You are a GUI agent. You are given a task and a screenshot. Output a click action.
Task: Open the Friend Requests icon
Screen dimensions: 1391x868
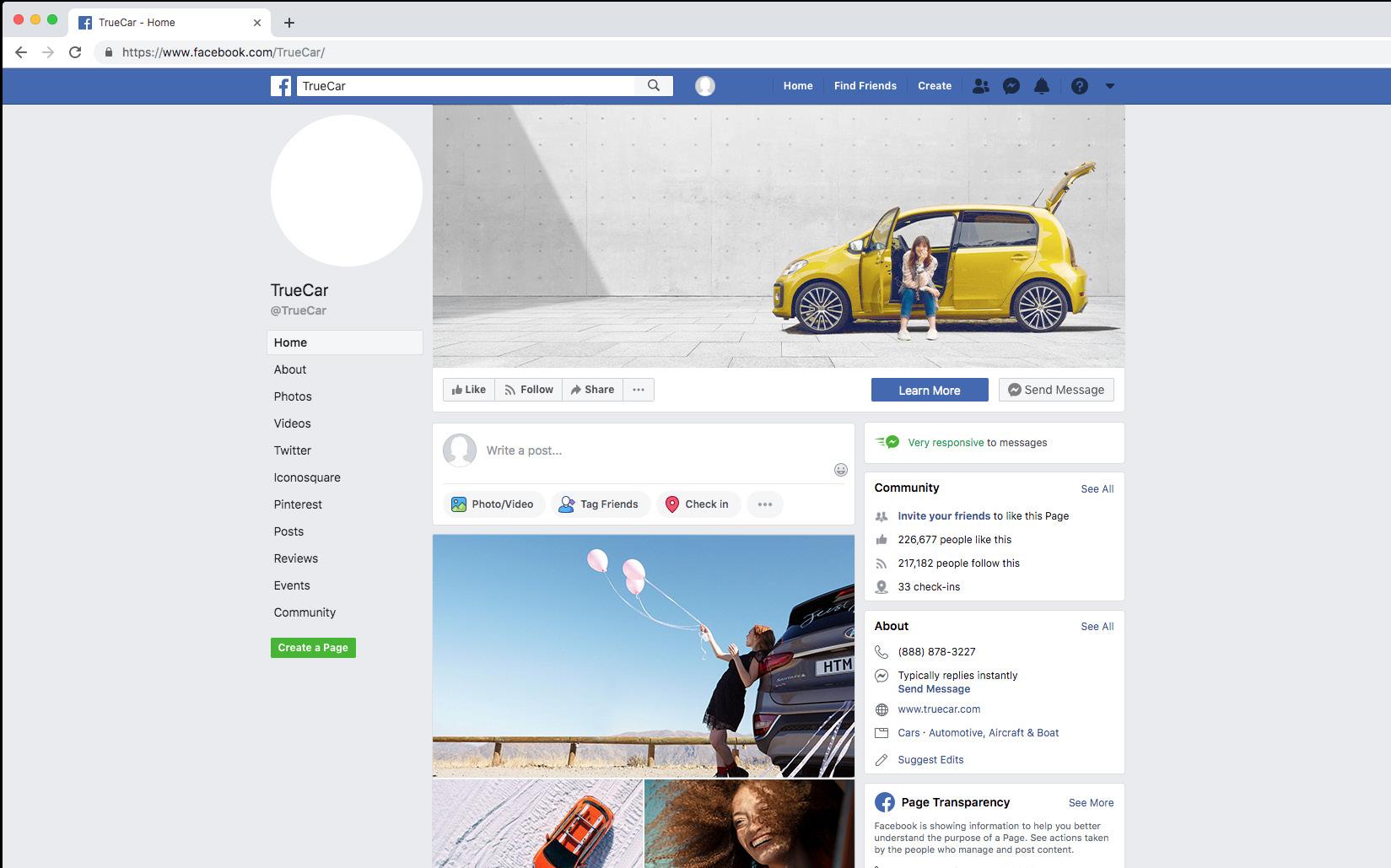pyautogui.click(x=980, y=86)
